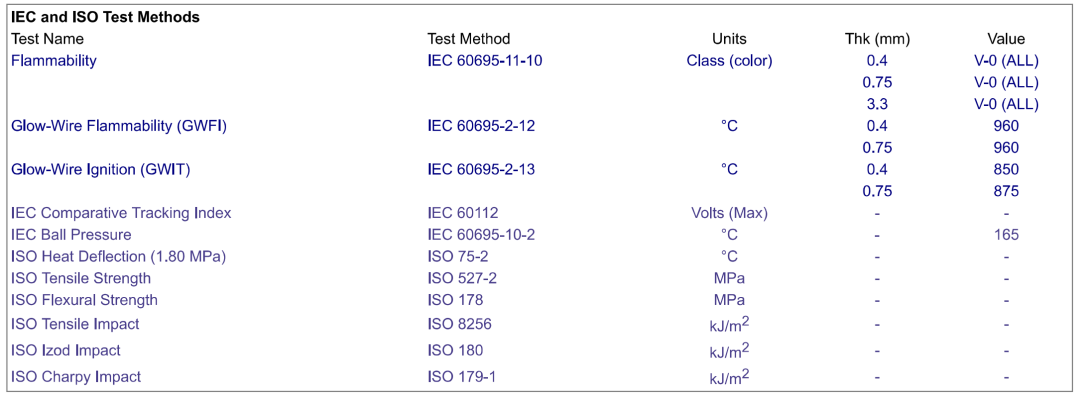Open the ISO Flexural Strength entry
Screen dimensions: 1080x399
pos(84,300)
